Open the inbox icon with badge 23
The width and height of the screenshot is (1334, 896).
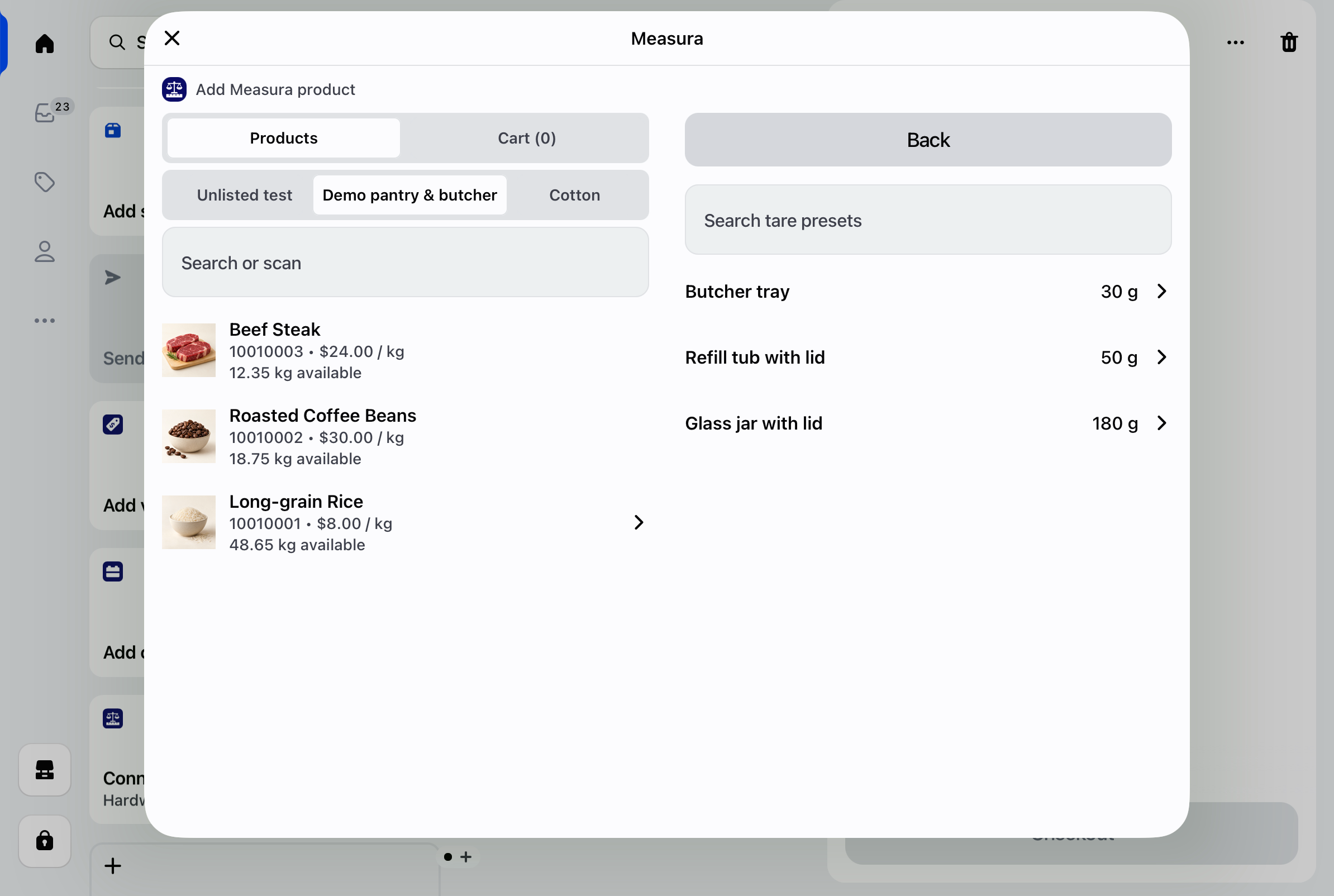[45, 113]
